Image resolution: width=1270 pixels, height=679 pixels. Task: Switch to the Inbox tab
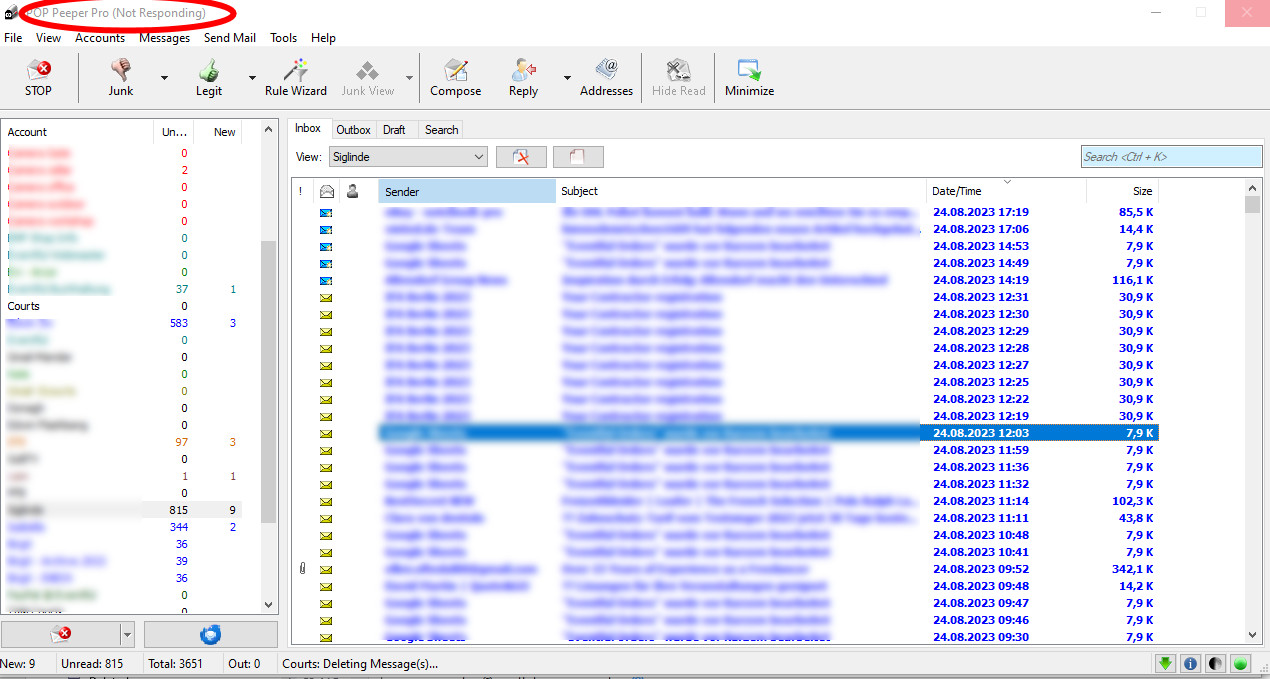308,128
